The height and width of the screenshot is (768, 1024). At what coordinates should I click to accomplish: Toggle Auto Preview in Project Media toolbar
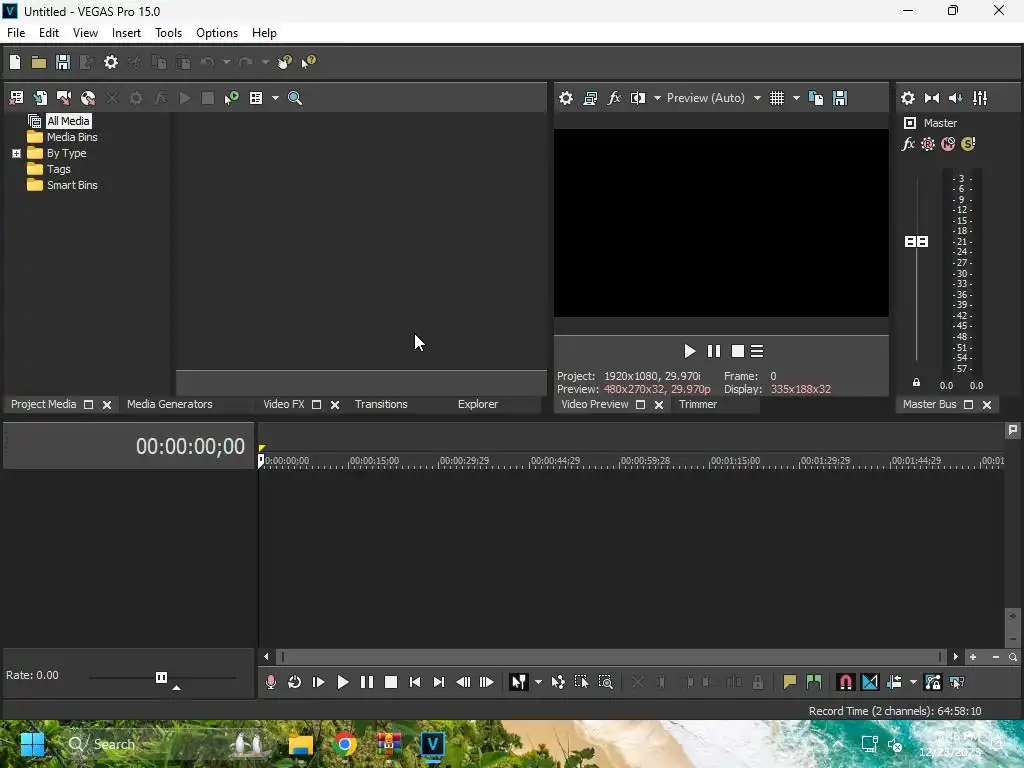coord(231,98)
